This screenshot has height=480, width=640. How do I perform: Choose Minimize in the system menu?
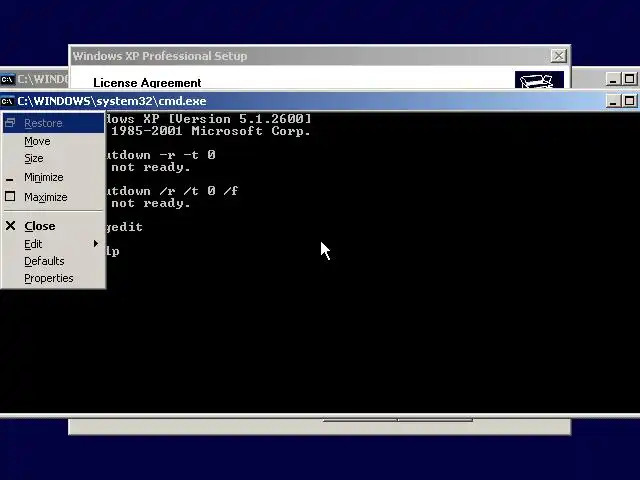click(x=53, y=178)
